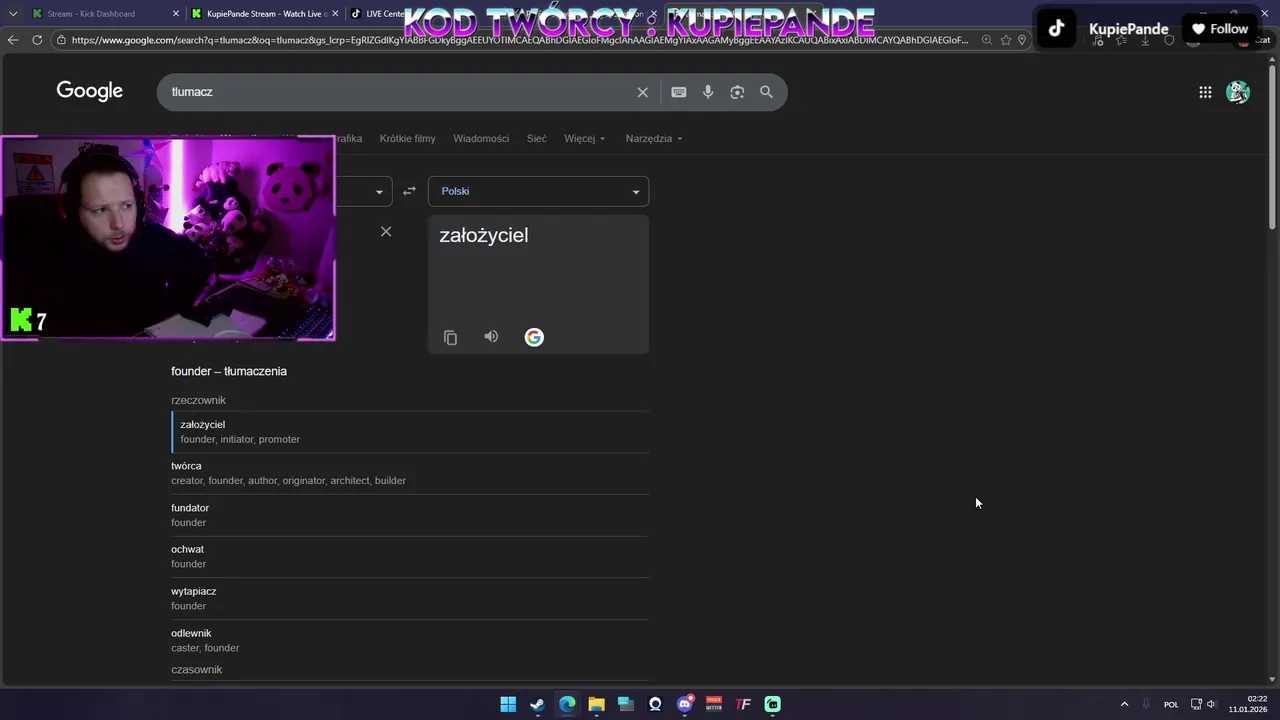The width and height of the screenshot is (1280, 720).
Task: Open Microsoft Edge on the taskbar
Action: pos(567,704)
